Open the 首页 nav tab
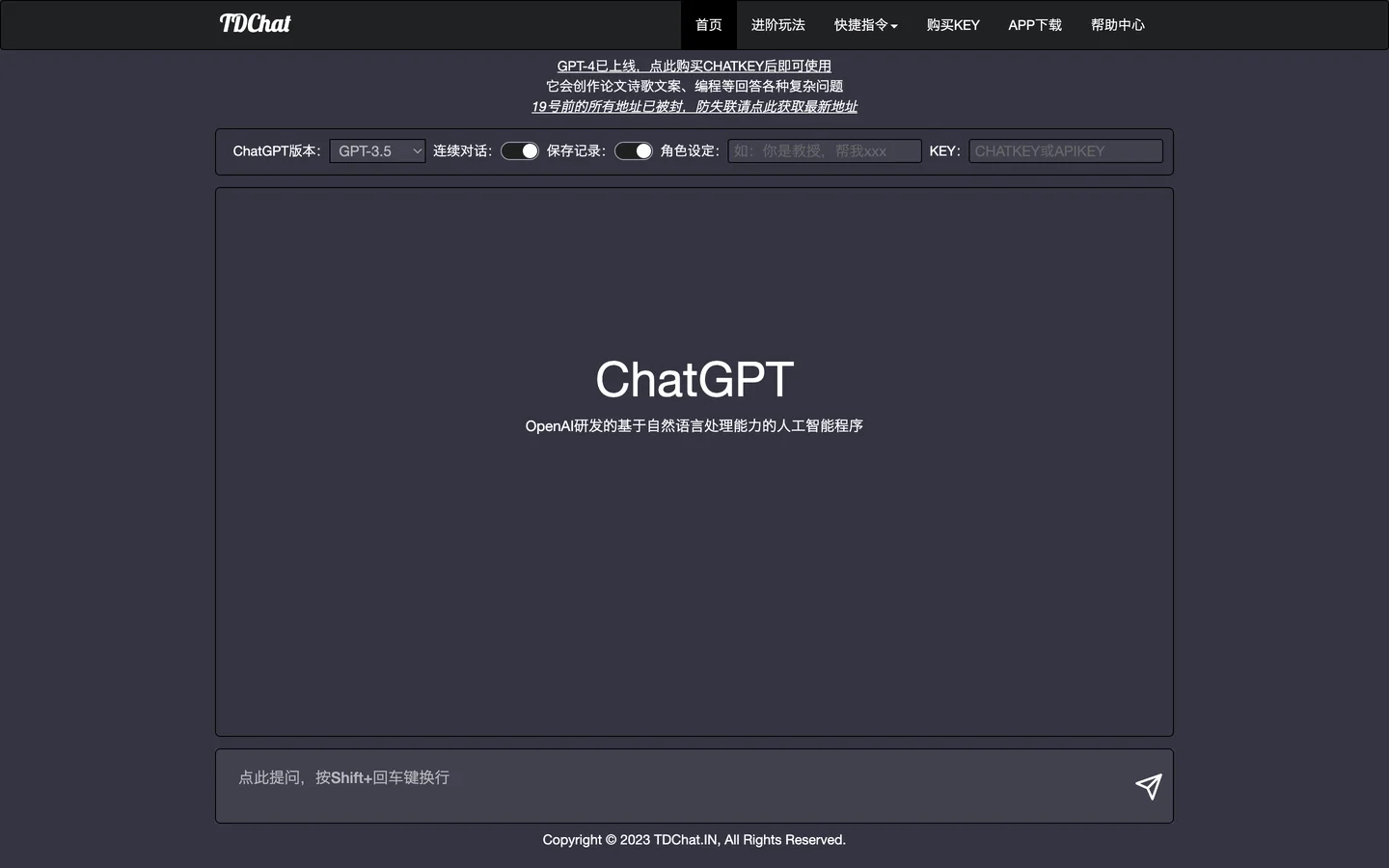This screenshot has width=1389, height=868. coord(709,25)
